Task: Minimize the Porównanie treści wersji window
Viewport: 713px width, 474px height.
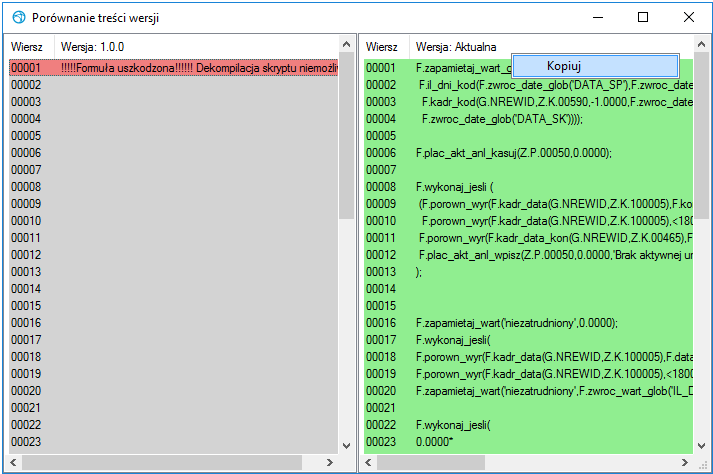Action: pos(598,17)
